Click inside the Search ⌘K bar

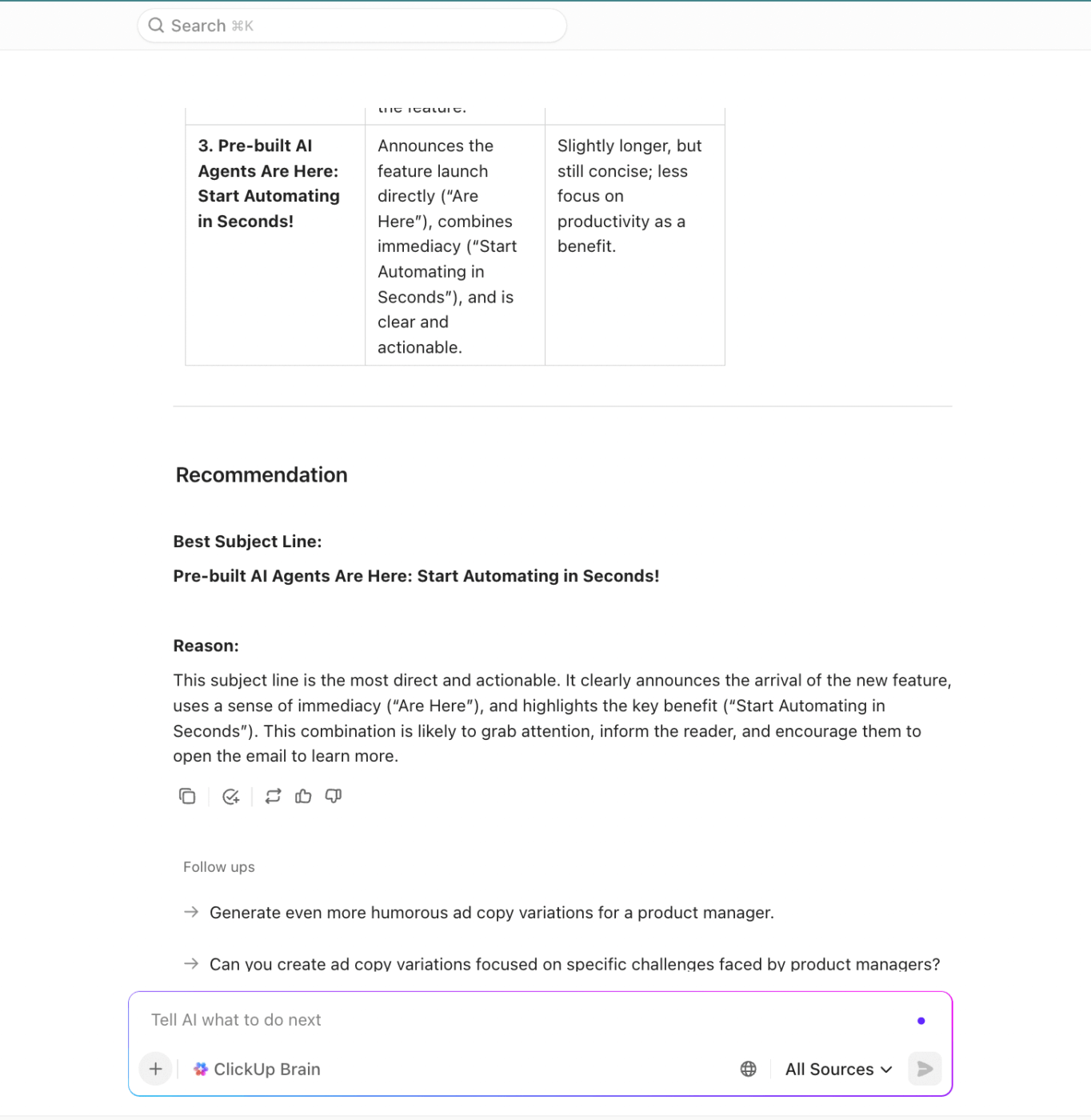(352, 25)
